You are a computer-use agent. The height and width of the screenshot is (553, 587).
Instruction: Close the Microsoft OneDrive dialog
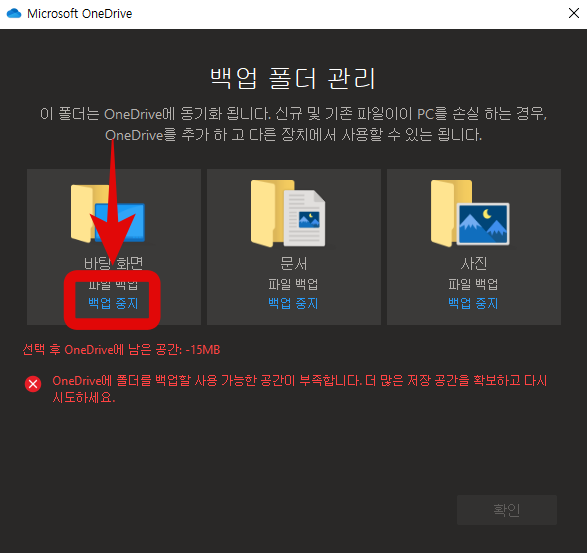click(x=574, y=13)
